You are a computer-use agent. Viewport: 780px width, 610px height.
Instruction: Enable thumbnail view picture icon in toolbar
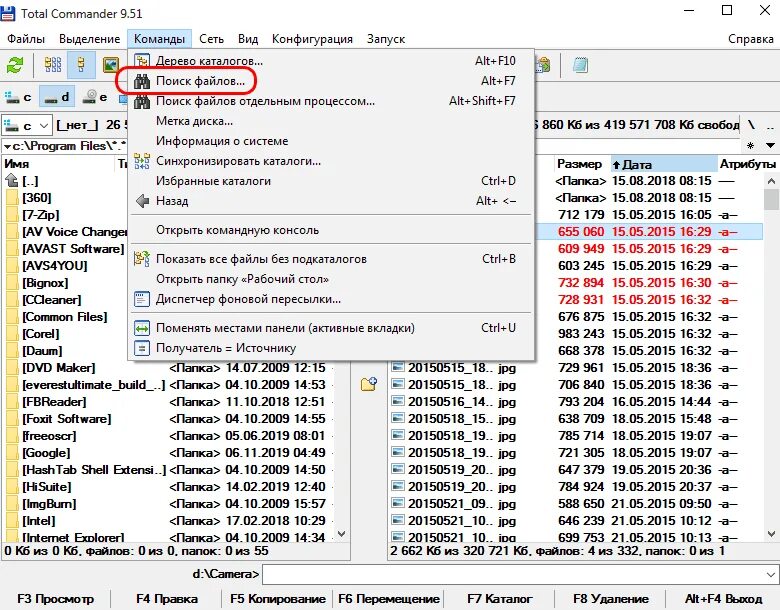coord(110,65)
